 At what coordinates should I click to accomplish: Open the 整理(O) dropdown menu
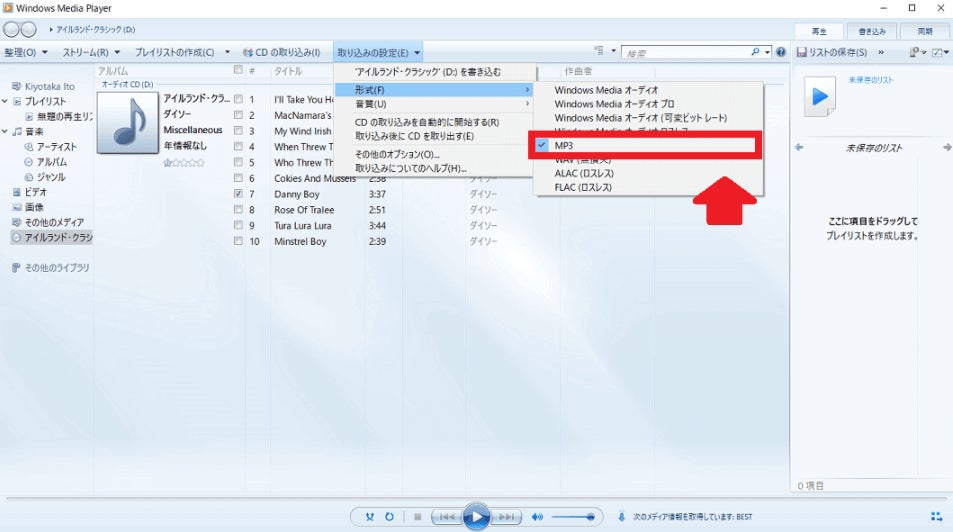click(26, 52)
